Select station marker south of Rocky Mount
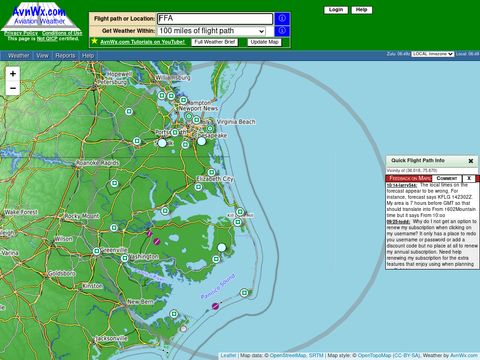The image size is (480, 360). (x=114, y=228)
